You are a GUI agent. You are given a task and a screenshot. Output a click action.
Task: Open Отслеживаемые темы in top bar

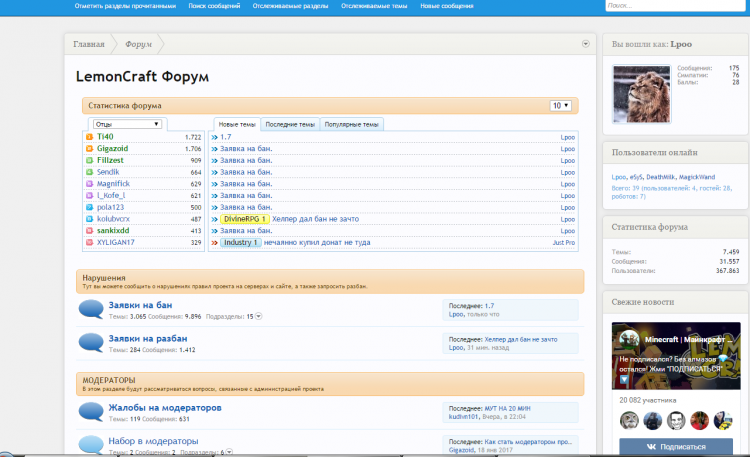point(374,6)
